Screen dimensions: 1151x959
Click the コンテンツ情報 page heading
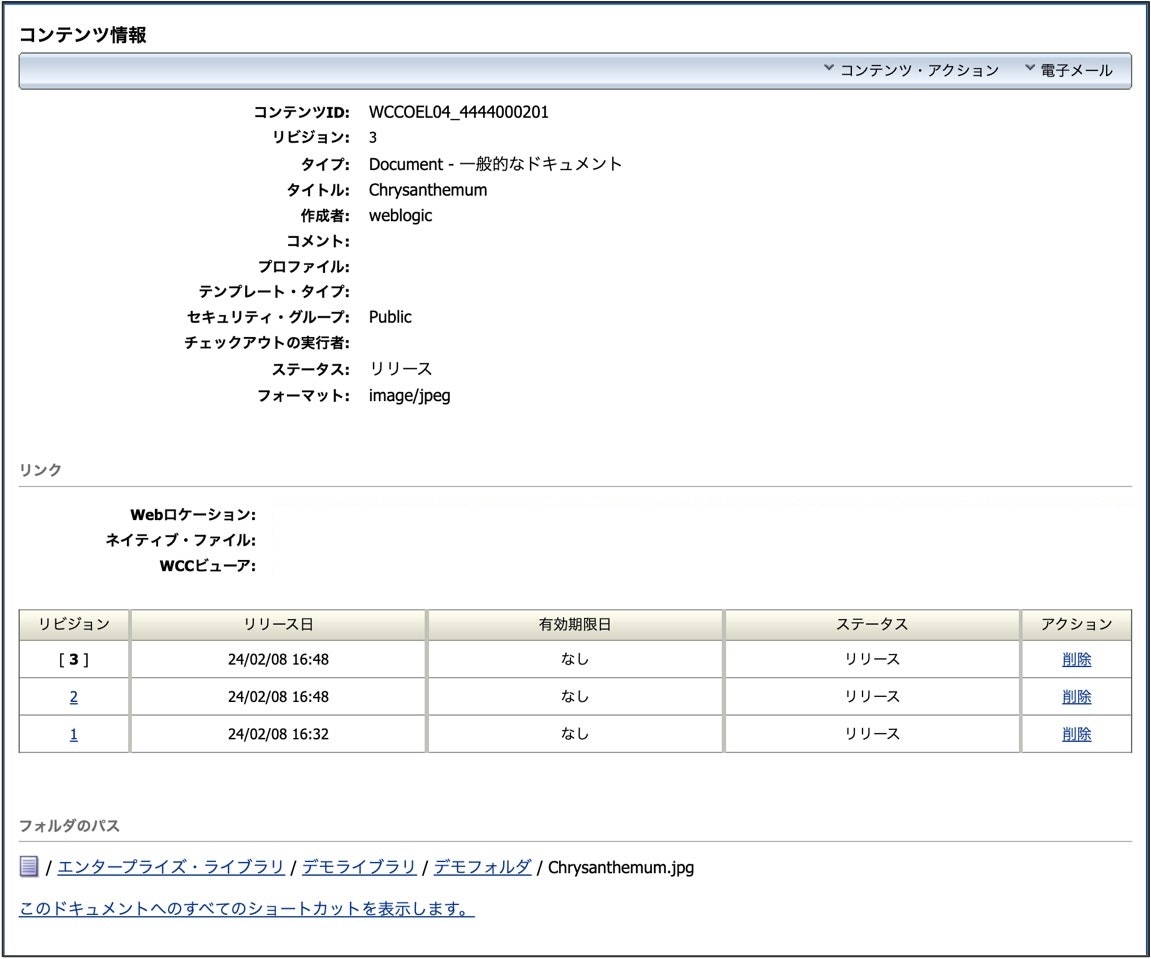click(83, 35)
